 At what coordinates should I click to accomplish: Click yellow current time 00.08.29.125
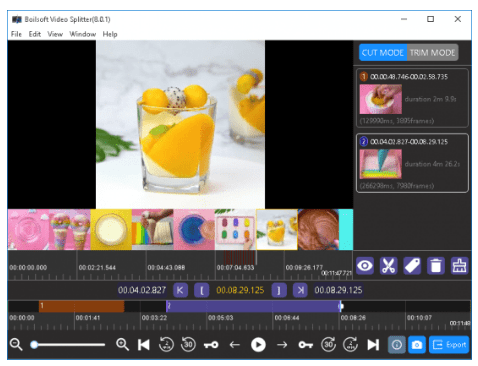coord(240,290)
